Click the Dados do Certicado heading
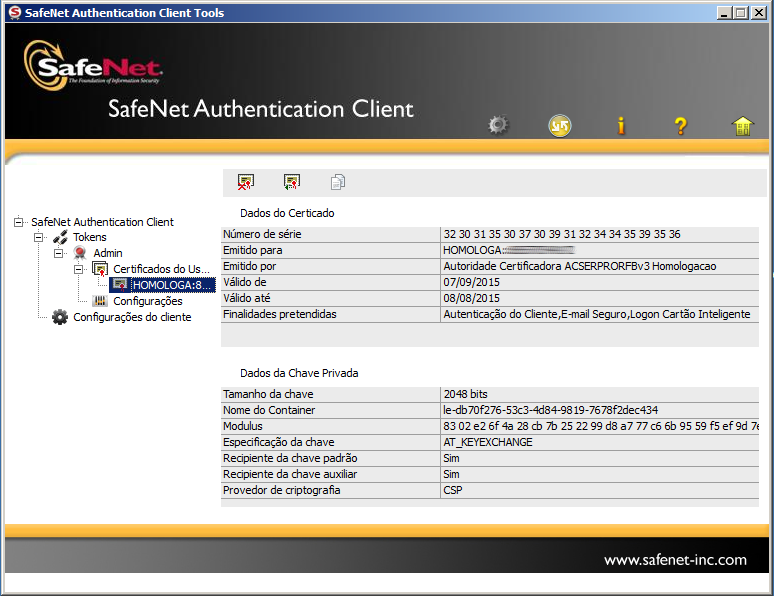 [287, 213]
